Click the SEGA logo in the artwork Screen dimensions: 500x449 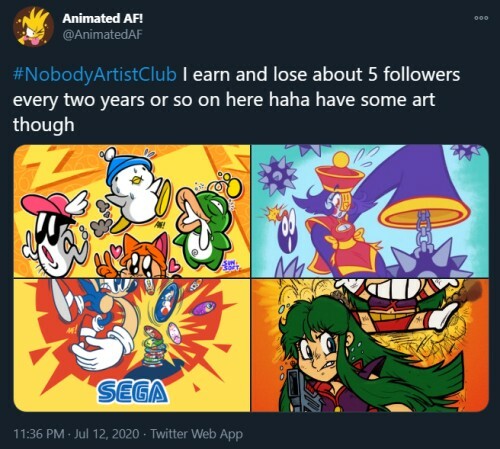132,392
